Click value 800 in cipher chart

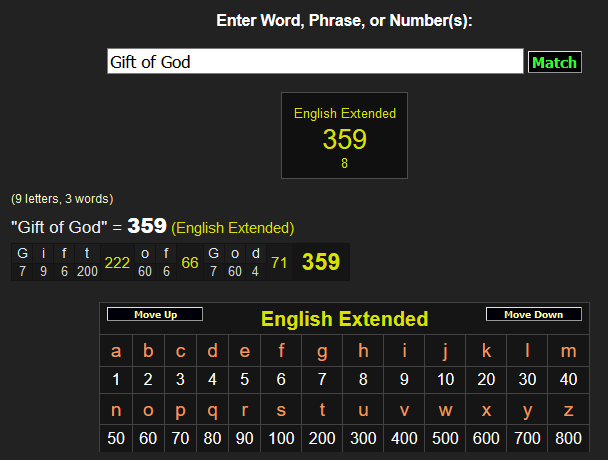click(569, 438)
